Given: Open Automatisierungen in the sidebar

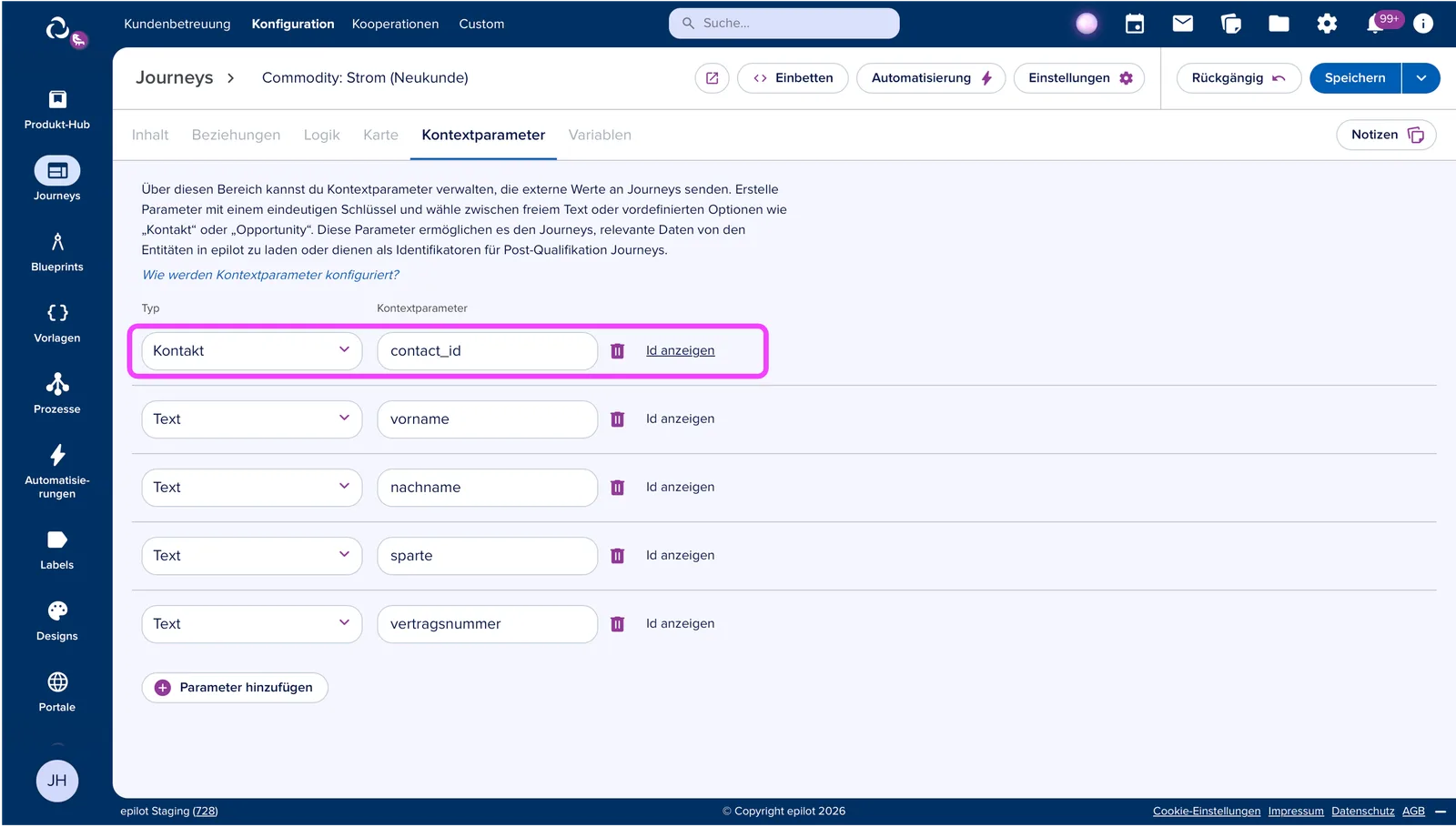Looking at the screenshot, I should (x=56, y=470).
